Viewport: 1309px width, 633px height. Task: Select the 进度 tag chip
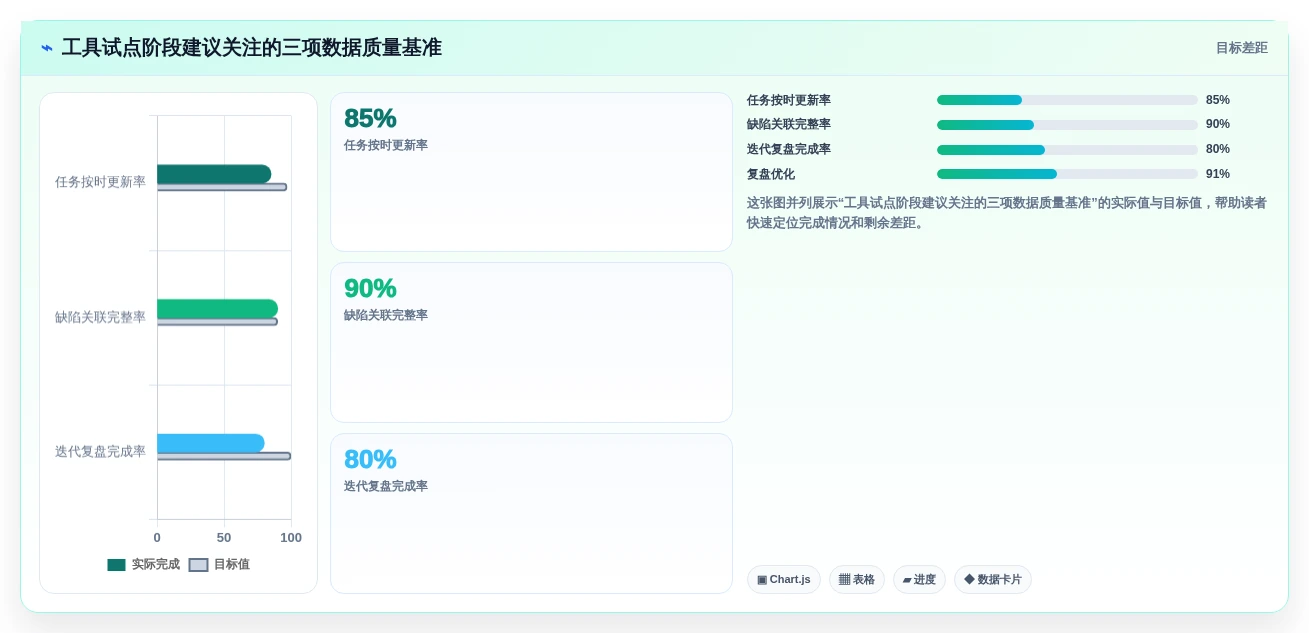click(x=919, y=580)
